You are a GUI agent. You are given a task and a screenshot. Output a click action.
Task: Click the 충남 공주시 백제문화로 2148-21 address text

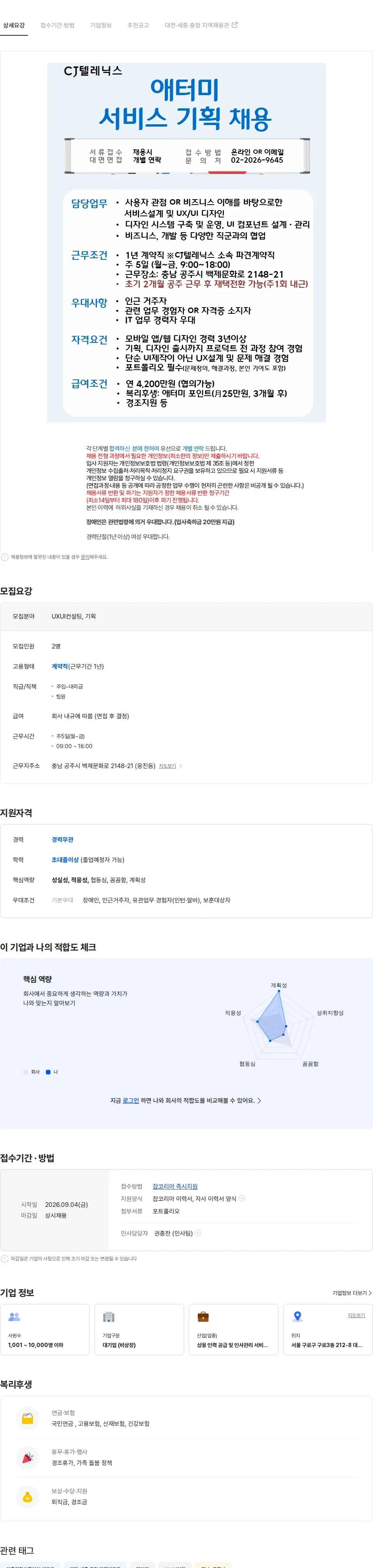pos(104,766)
